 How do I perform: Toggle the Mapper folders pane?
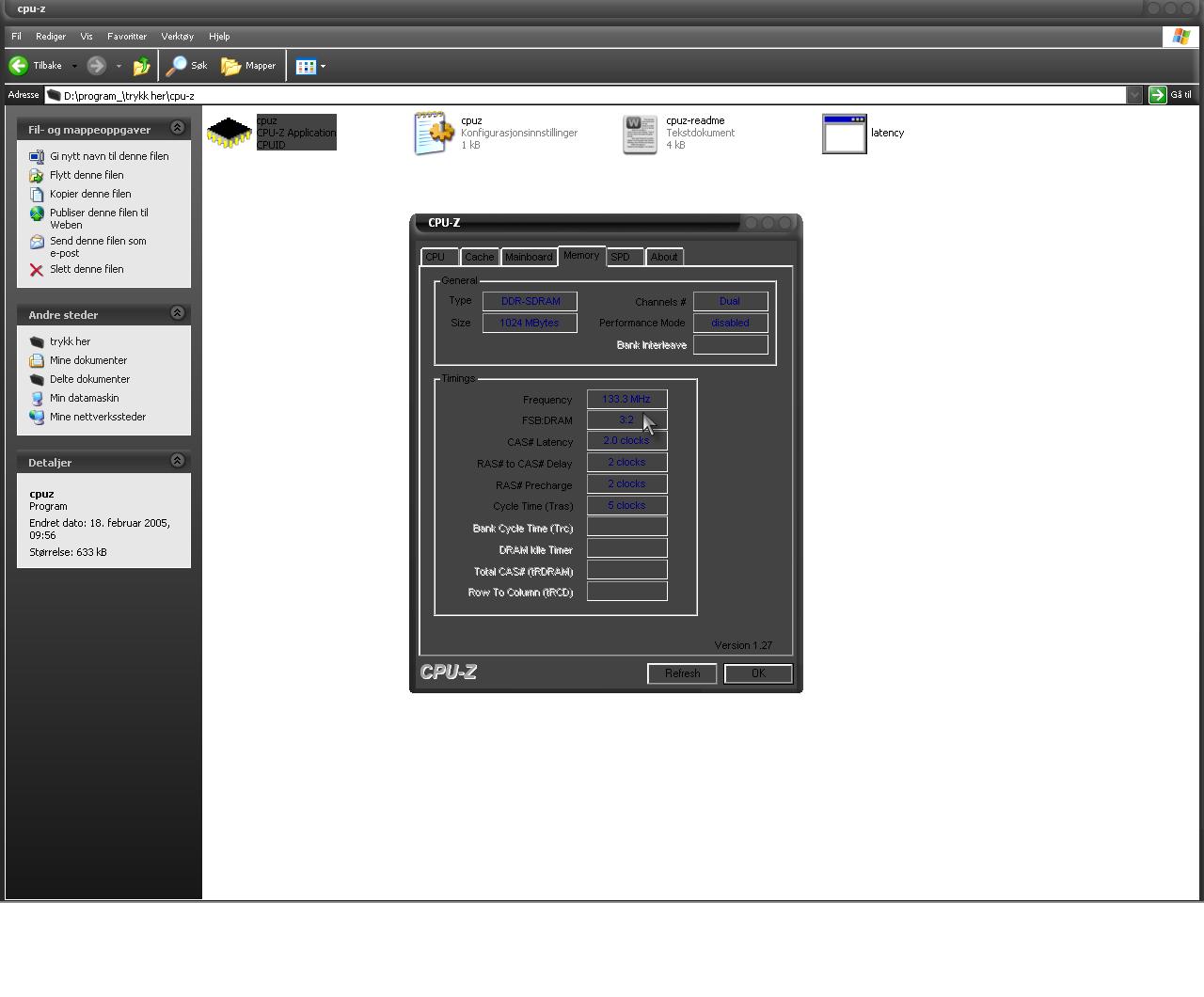(x=248, y=66)
